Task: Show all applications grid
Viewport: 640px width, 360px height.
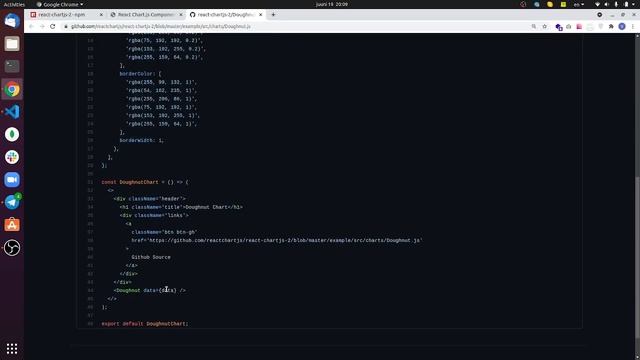Action: coord(12,348)
